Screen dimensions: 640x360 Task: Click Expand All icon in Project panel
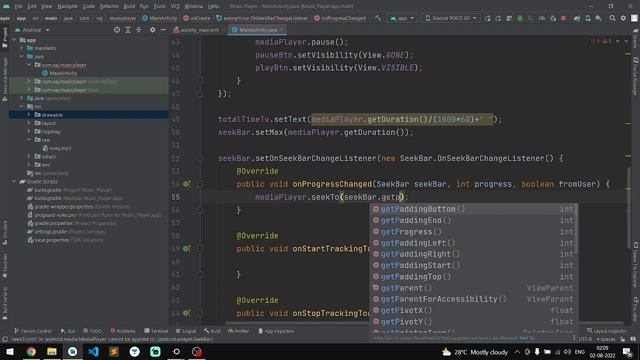pyautogui.click(x=128, y=30)
